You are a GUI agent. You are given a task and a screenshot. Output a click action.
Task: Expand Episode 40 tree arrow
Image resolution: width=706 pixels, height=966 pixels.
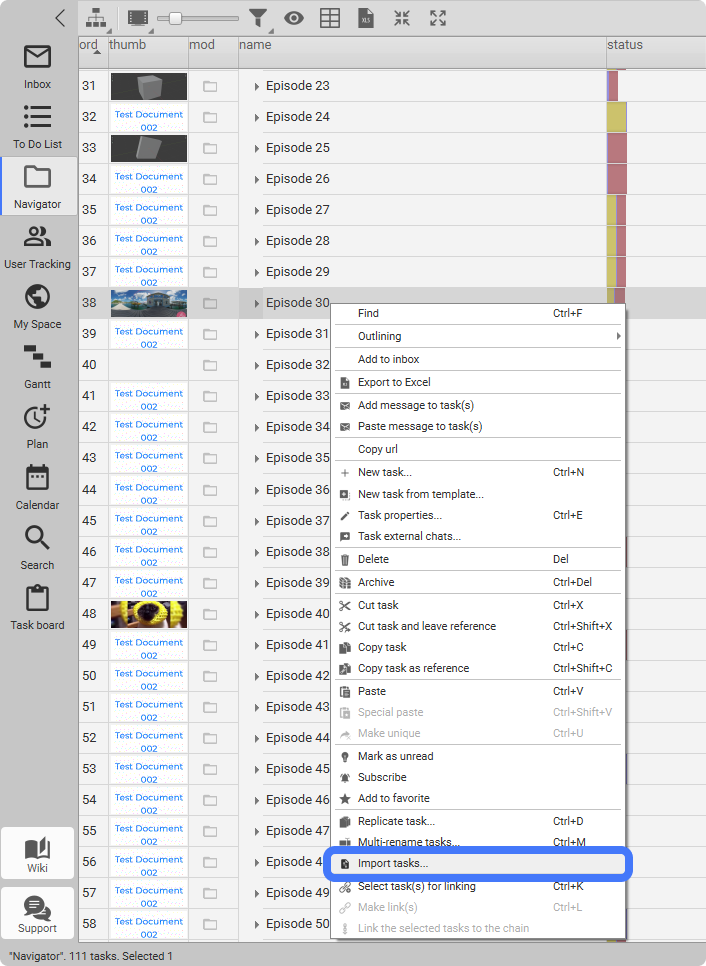point(256,615)
